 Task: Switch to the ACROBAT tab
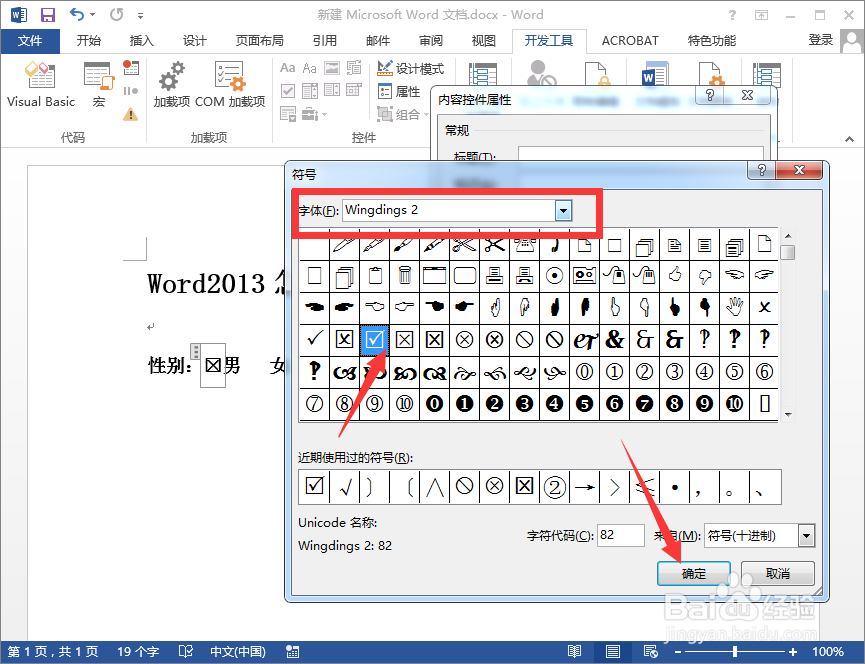[630, 41]
